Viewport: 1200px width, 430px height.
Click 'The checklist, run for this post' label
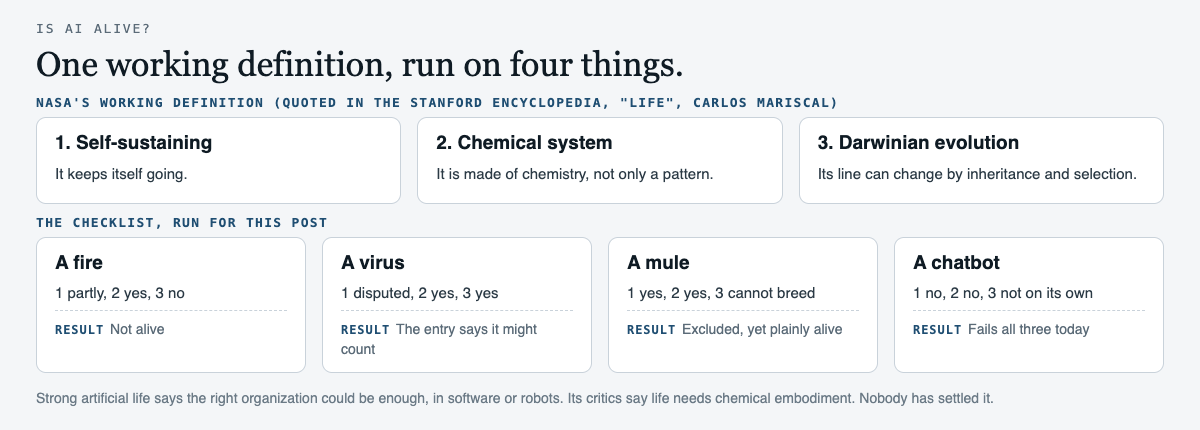click(x=181, y=222)
